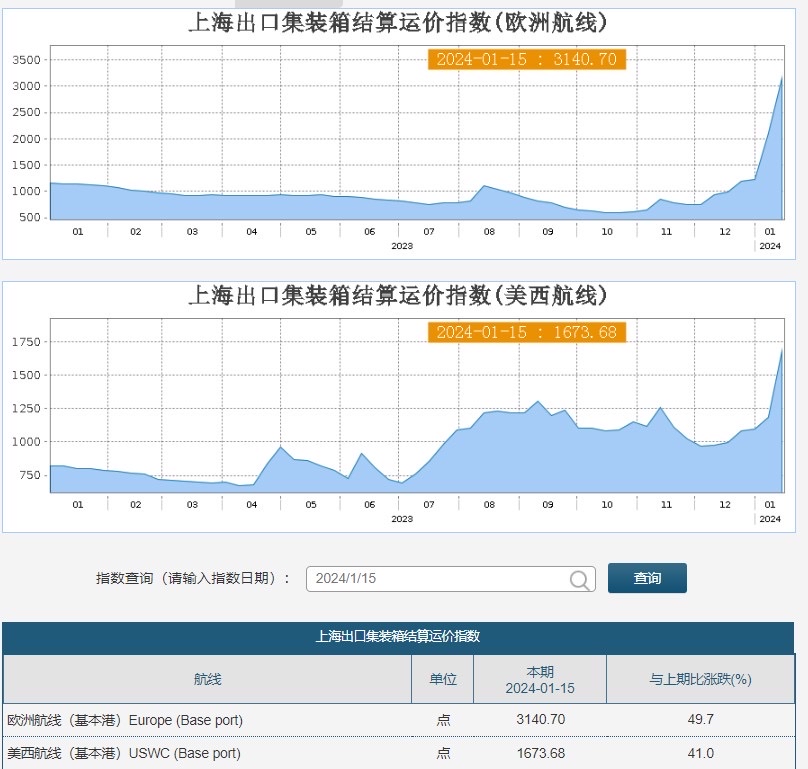Click the 1750 axis label on USWC chart
The width and height of the screenshot is (808, 769).
(26, 342)
